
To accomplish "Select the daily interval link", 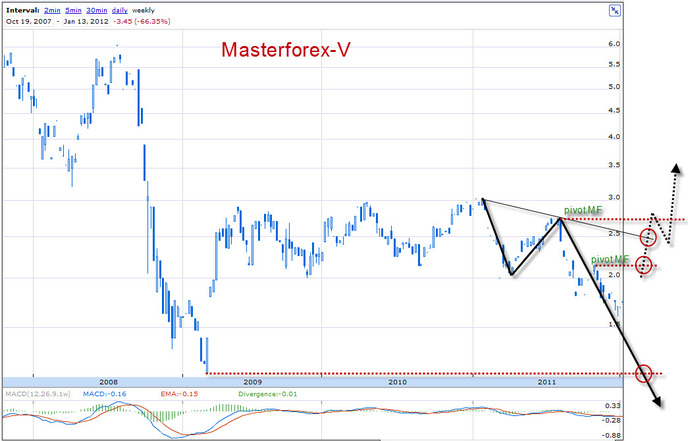I will click(x=120, y=10).
